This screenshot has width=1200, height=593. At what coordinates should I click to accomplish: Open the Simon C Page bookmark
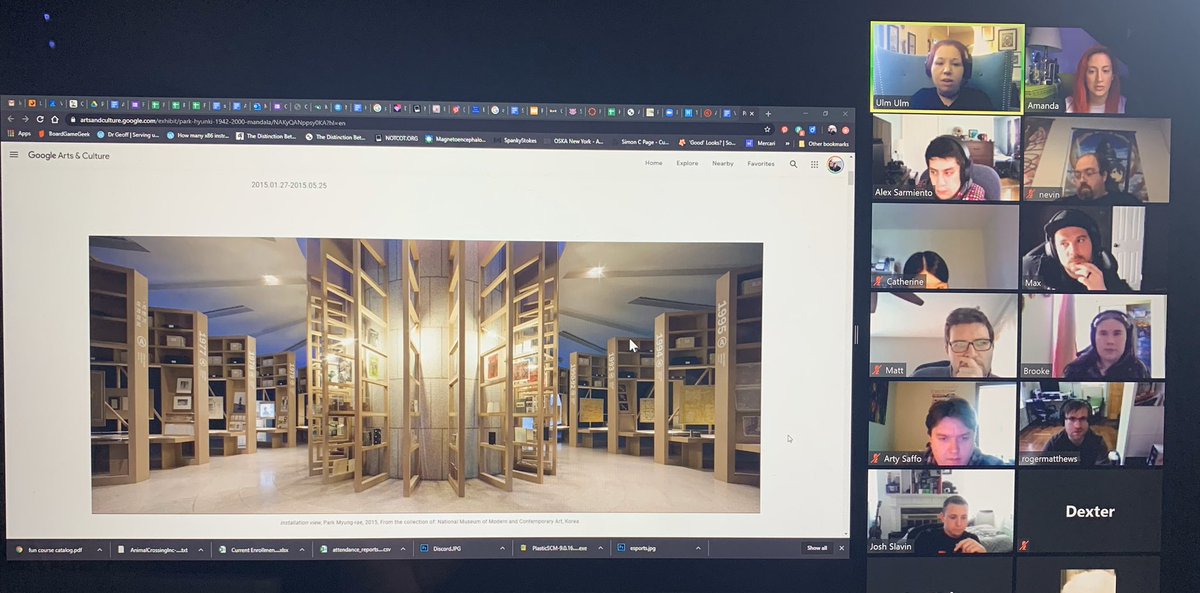645,141
